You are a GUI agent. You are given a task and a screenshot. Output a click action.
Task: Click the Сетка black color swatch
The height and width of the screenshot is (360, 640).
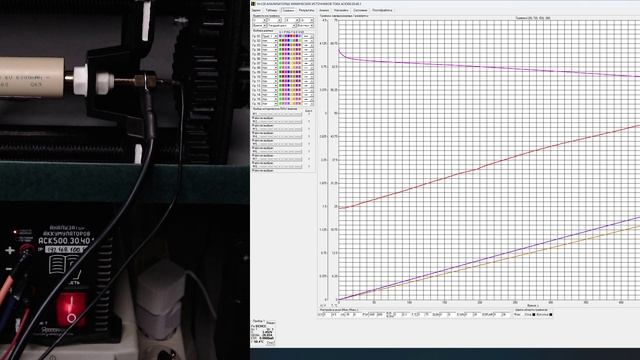534,315
